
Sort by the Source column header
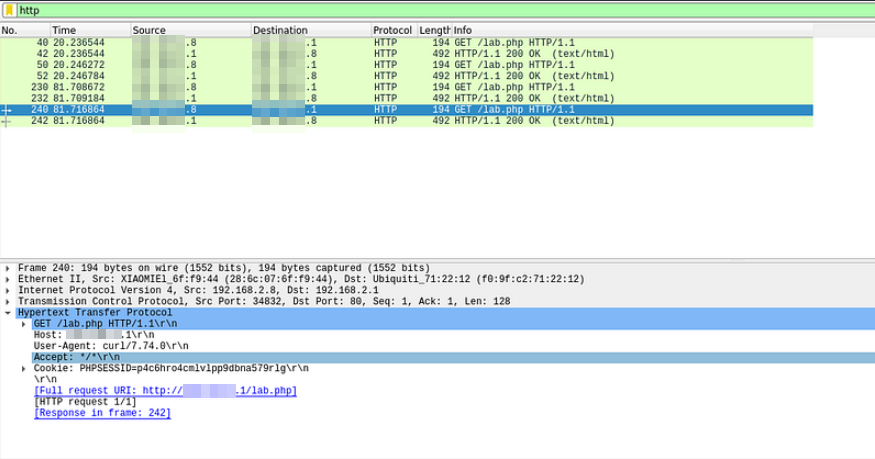(x=191, y=30)
